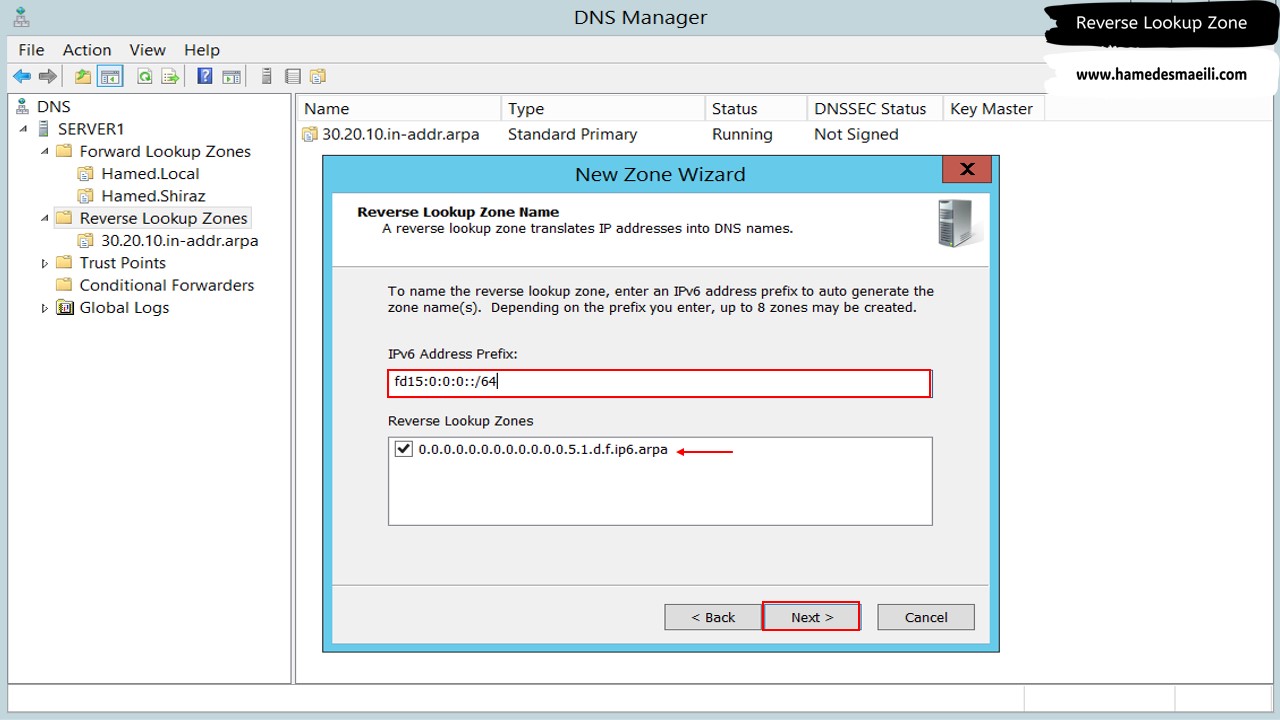
Task: Cancel the New Zone Wizard
Action: coord(926,617)
